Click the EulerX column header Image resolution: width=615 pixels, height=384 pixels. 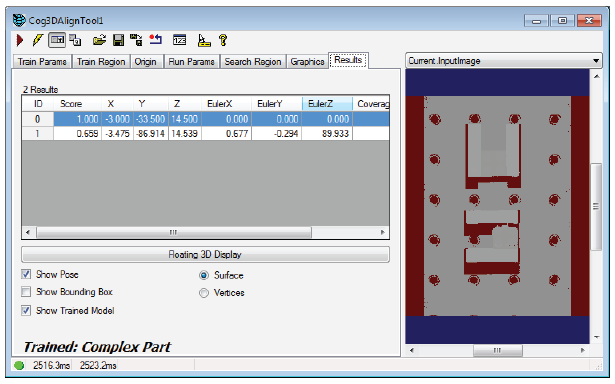226,104
